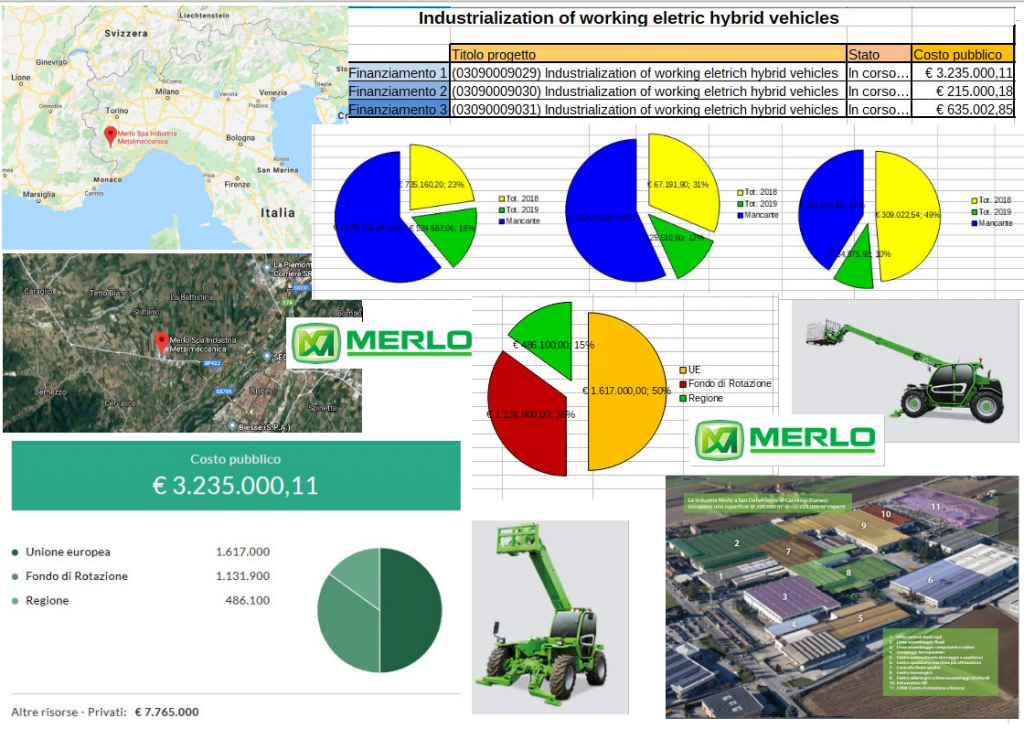The image size is (1024, 729).
Task: Click the orange 50% UE pie slice
Action: pos(627,391)
